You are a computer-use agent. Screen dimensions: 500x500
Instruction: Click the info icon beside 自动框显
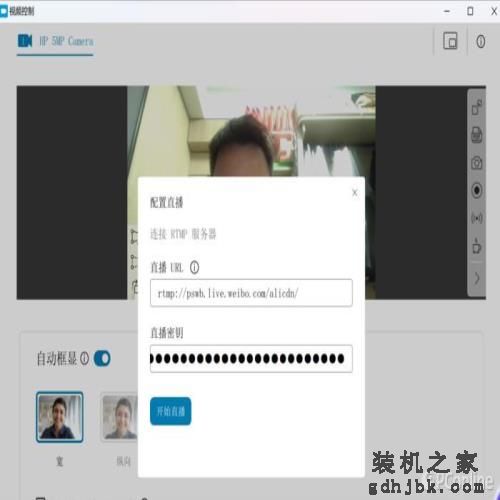pyautogui.click(x=85, y=359)
